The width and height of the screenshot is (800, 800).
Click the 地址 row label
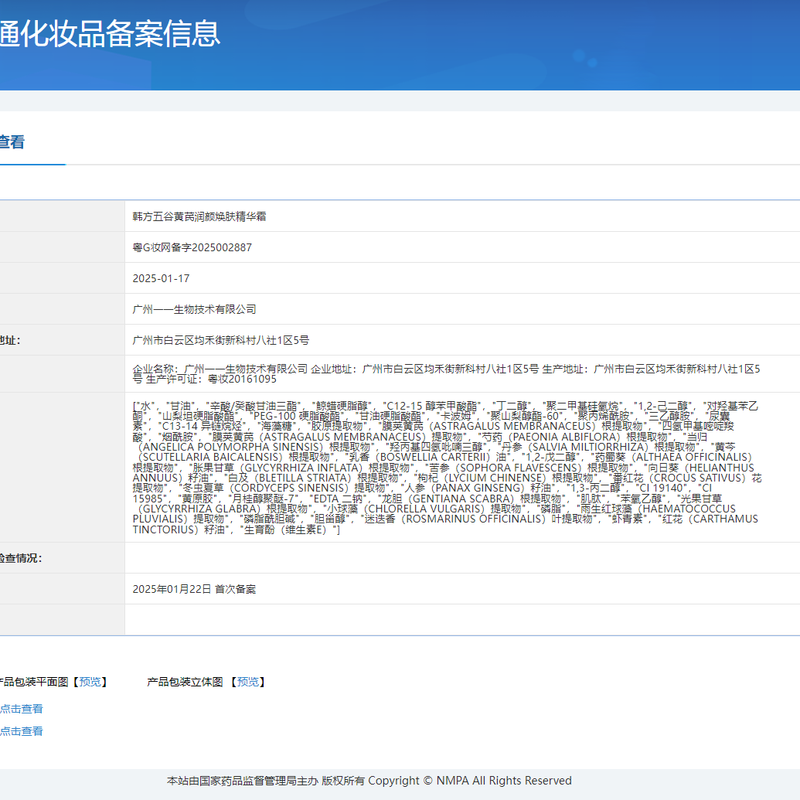pyautogui.click(x=10, y=340)
